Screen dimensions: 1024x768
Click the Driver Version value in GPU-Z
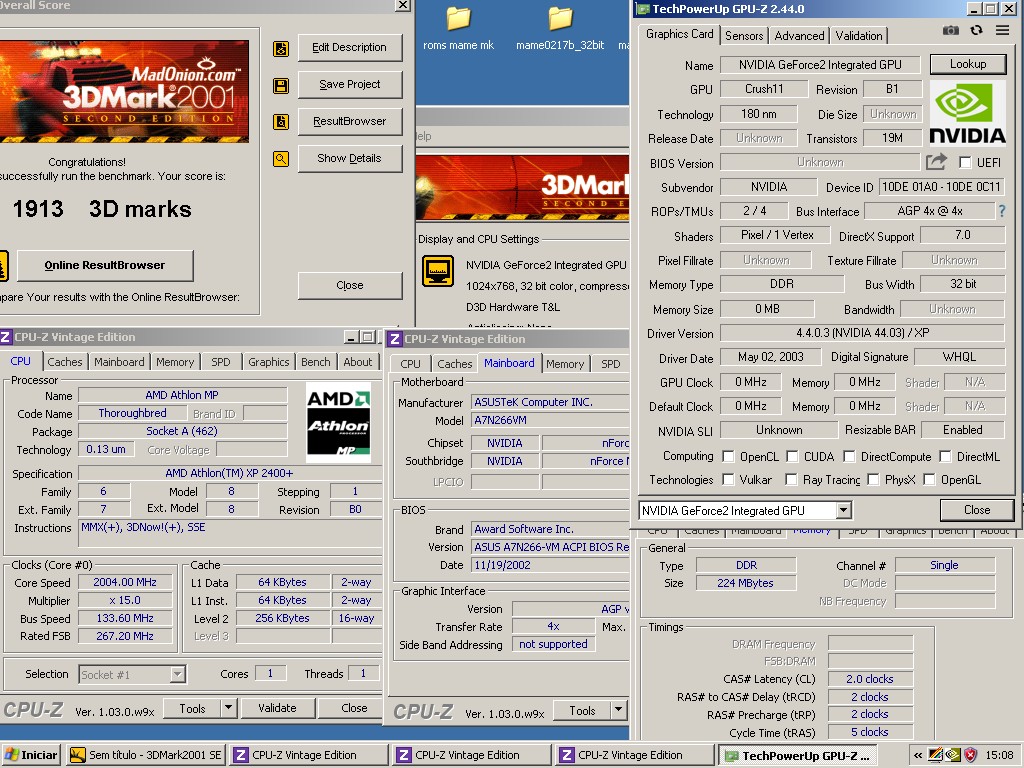coord(862,333)
